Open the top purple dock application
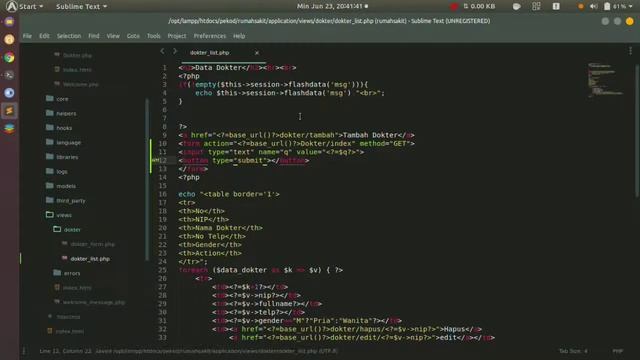Screen dimensions: 640x360 tap(9, 22)
